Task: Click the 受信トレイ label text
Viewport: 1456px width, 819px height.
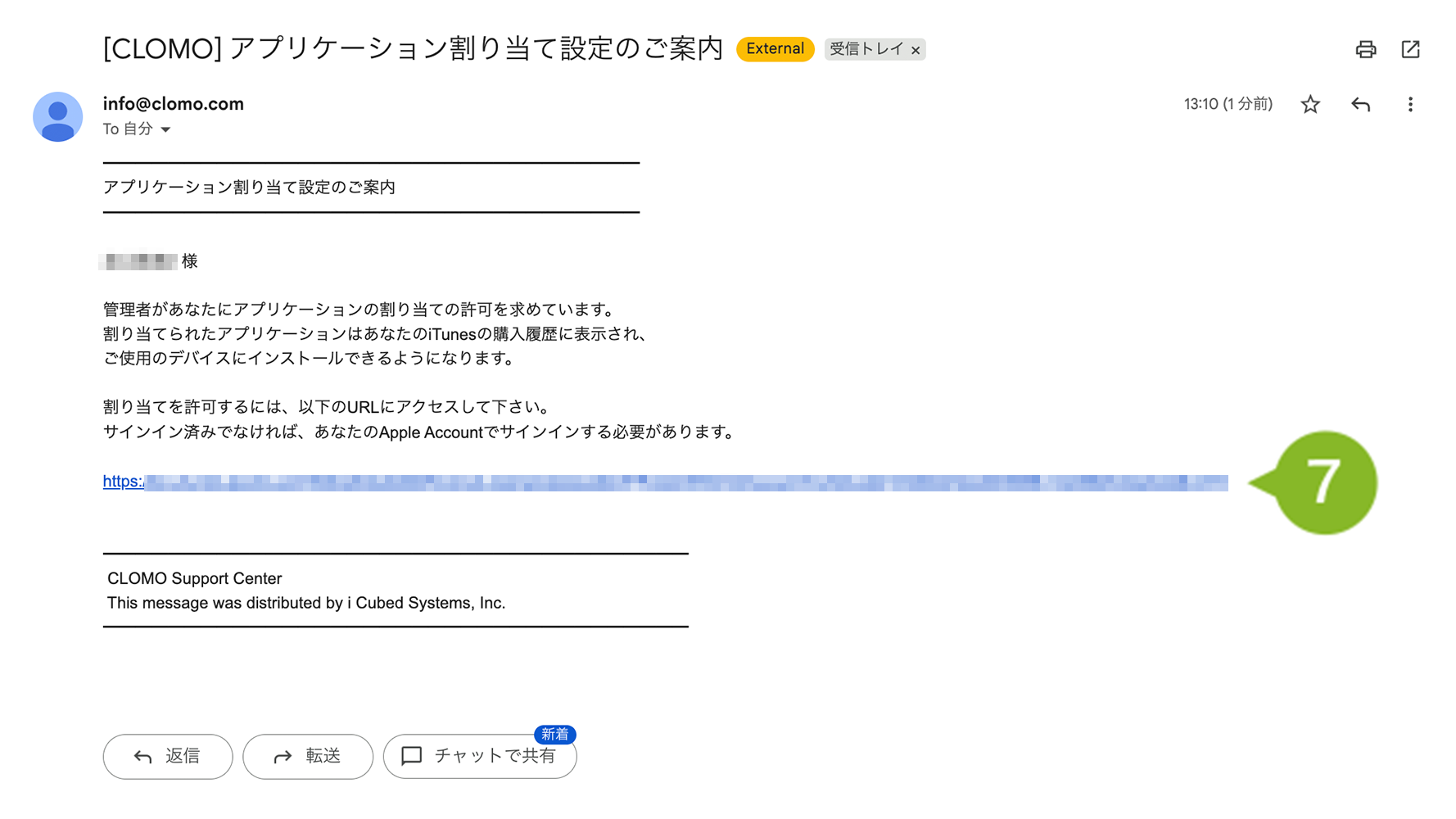Action: (x=866, y=49)
